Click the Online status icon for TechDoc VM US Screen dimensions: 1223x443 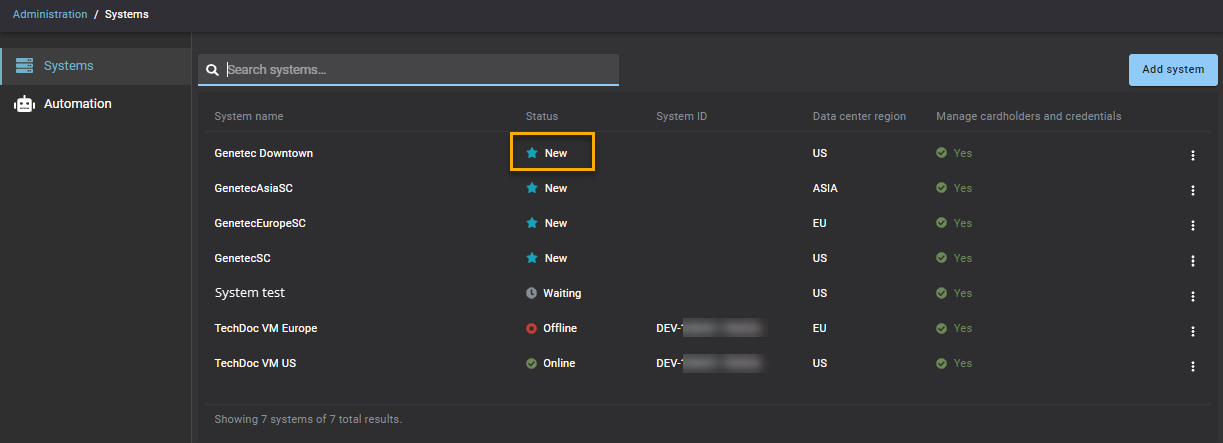point(532,363)
